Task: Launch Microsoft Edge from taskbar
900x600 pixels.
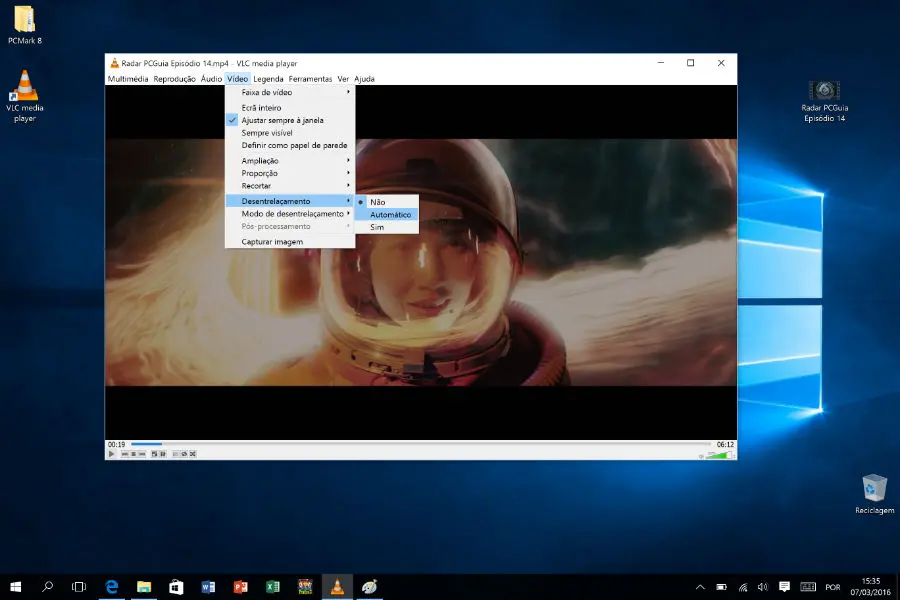Action: pos(112,587)
